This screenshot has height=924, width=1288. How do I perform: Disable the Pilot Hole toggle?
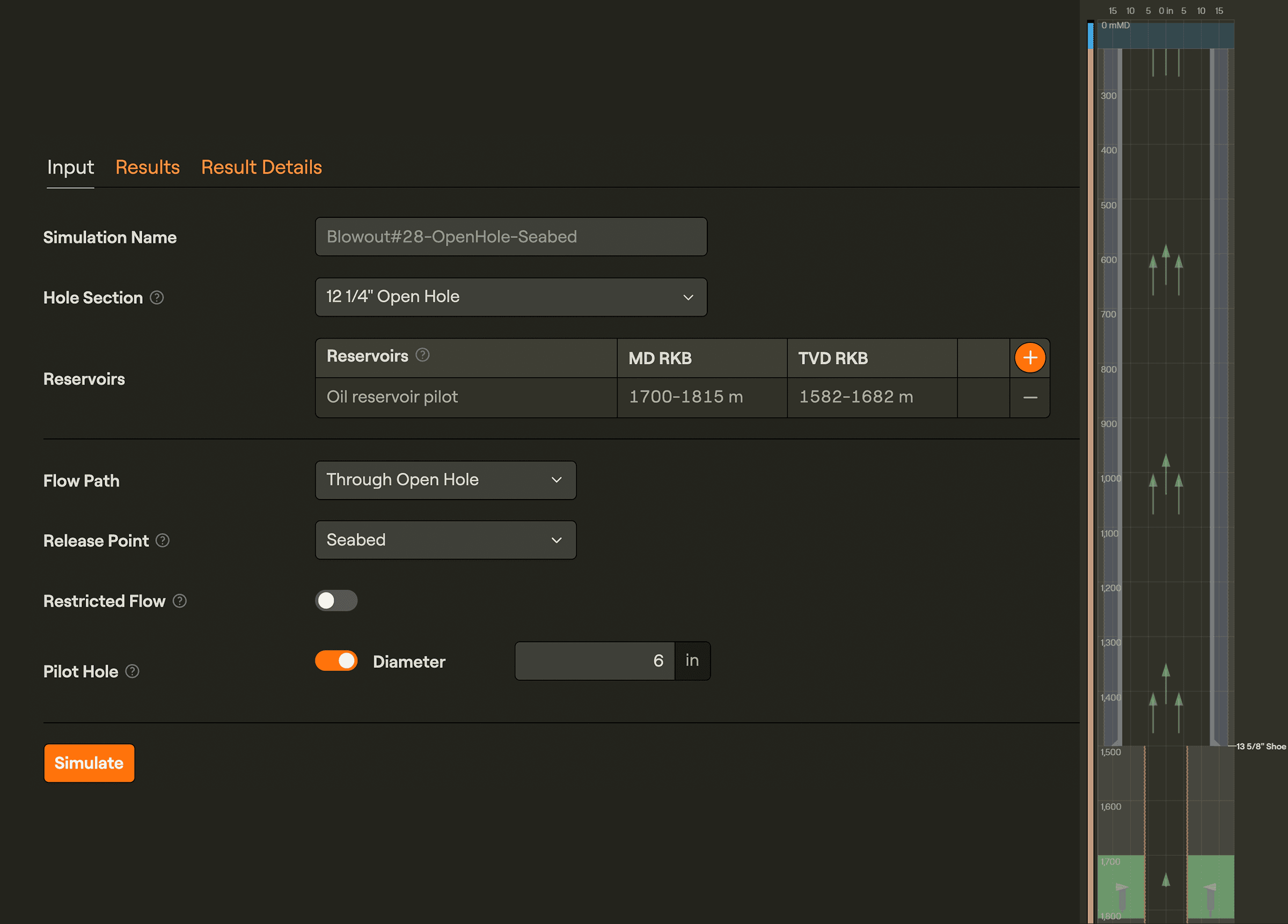click(x=336, y=661)
